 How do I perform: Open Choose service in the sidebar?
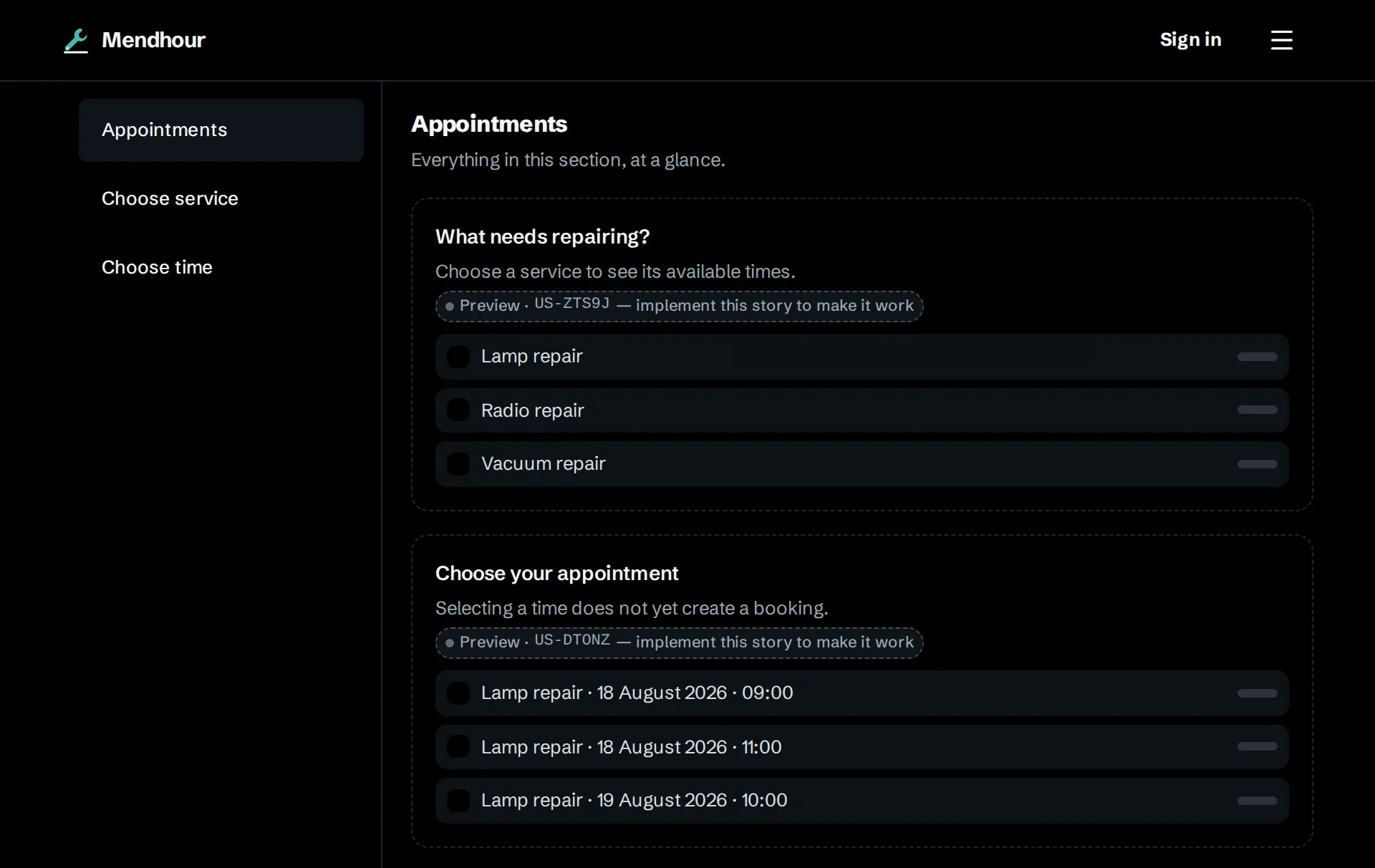[221, 199]
